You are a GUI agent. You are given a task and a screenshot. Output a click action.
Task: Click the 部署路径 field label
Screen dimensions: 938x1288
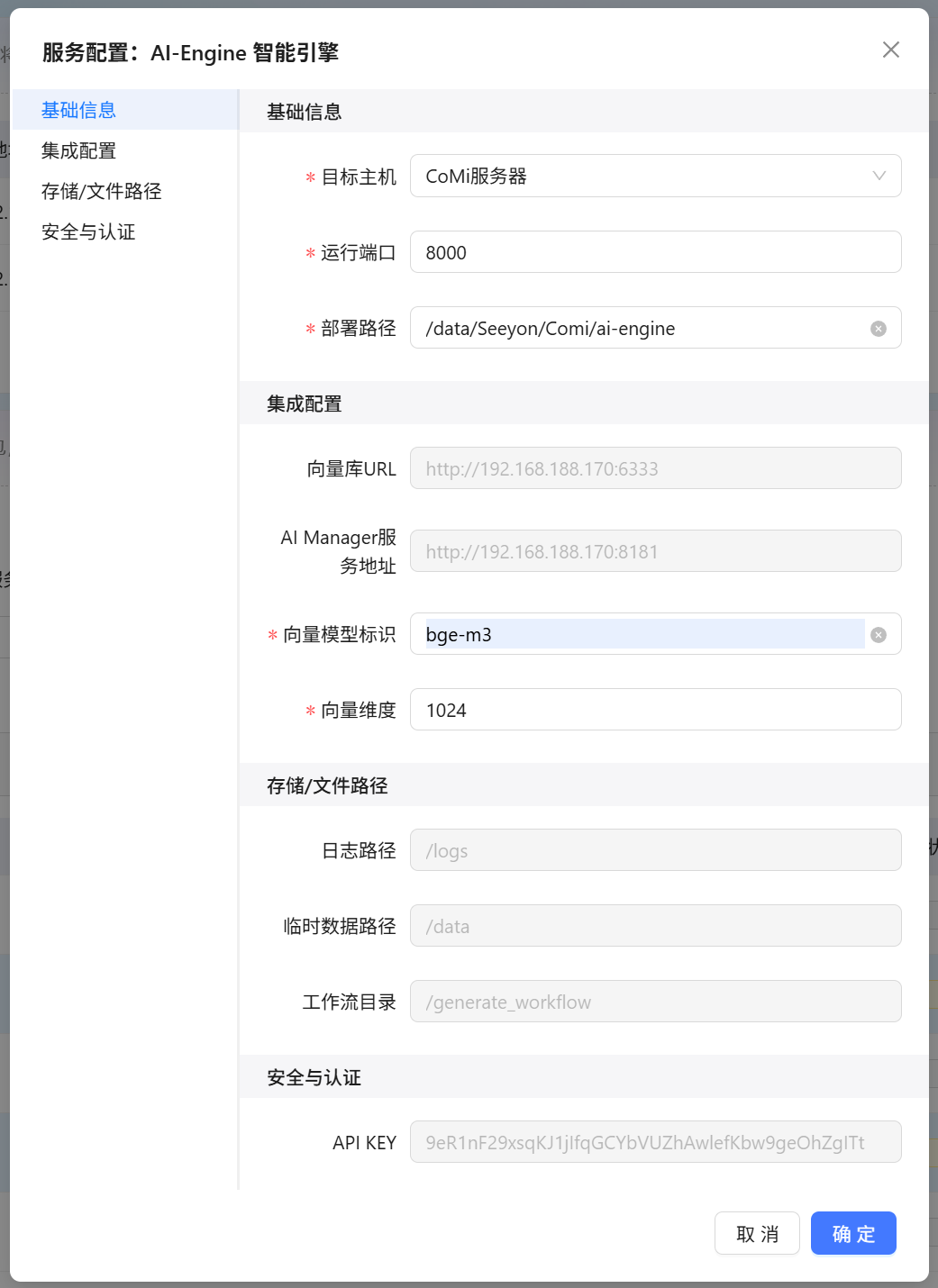click(359, 328)
